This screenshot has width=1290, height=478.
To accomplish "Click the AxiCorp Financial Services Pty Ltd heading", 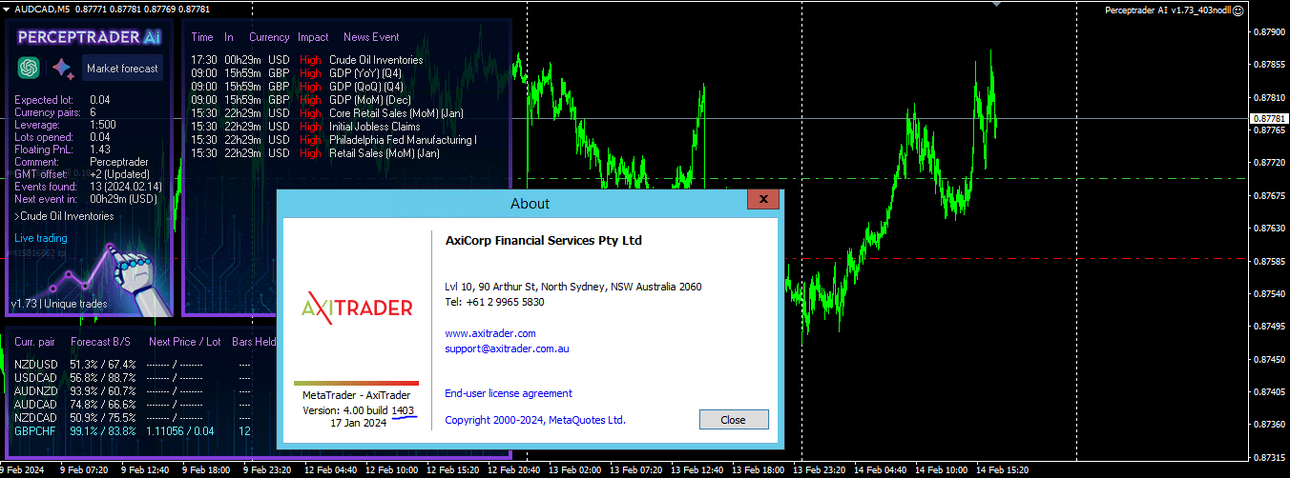I will point(543,241).
